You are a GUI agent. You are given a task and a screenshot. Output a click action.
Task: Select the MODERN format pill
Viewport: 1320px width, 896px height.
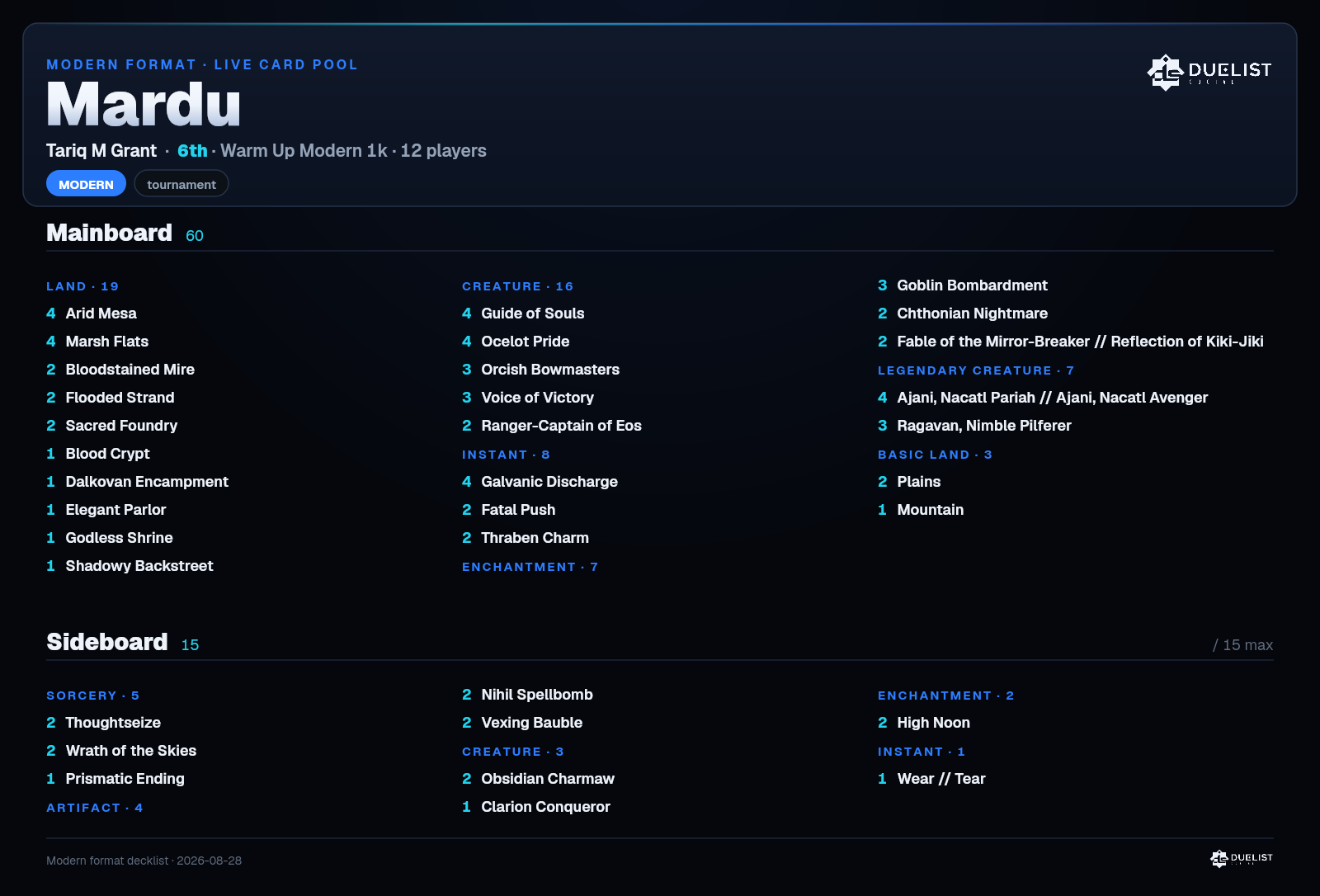(86, 184)
